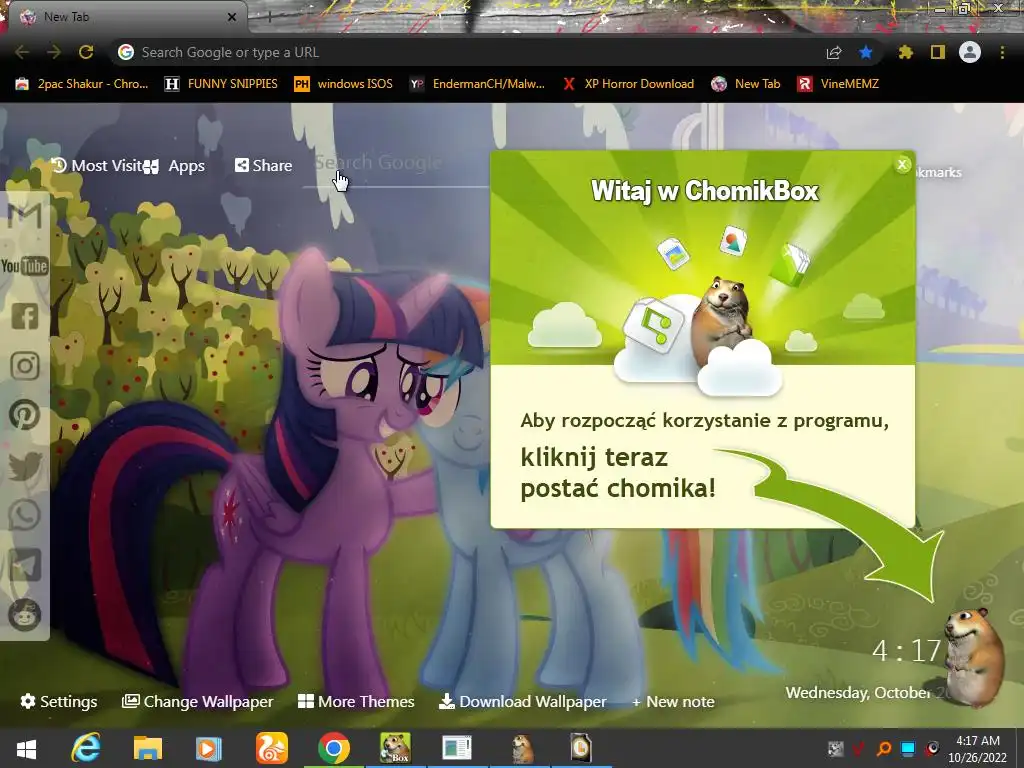This screenshot has height=768, width=1024.
Task: Open taskbar icon with clock document
Action: point(581,748)
